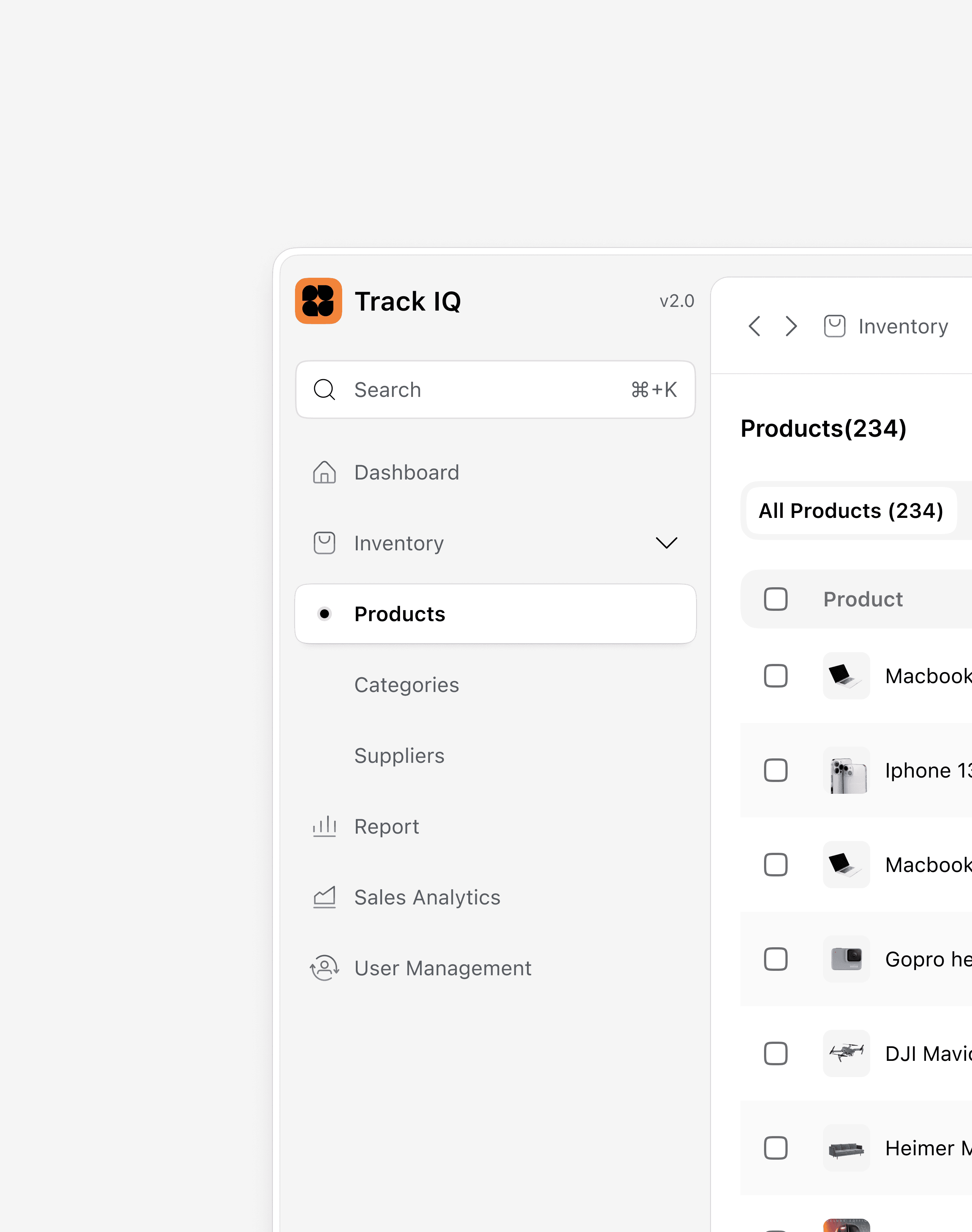972x1232 pixels.
Task: Tick the select-all checkbox beside Product header
Action: (776, 599)
